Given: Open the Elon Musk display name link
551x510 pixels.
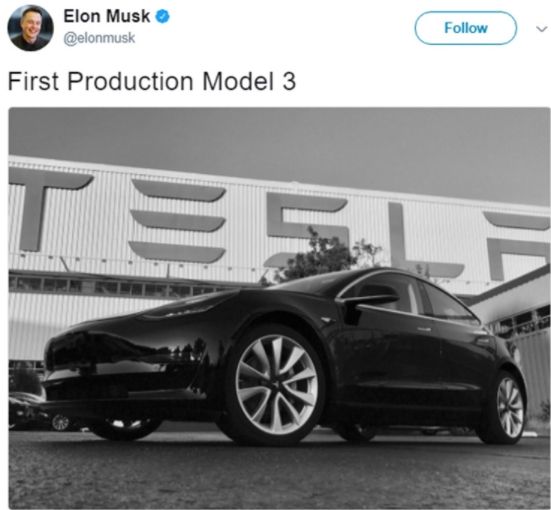Looking at the screenshot, I should click(106, 17).
